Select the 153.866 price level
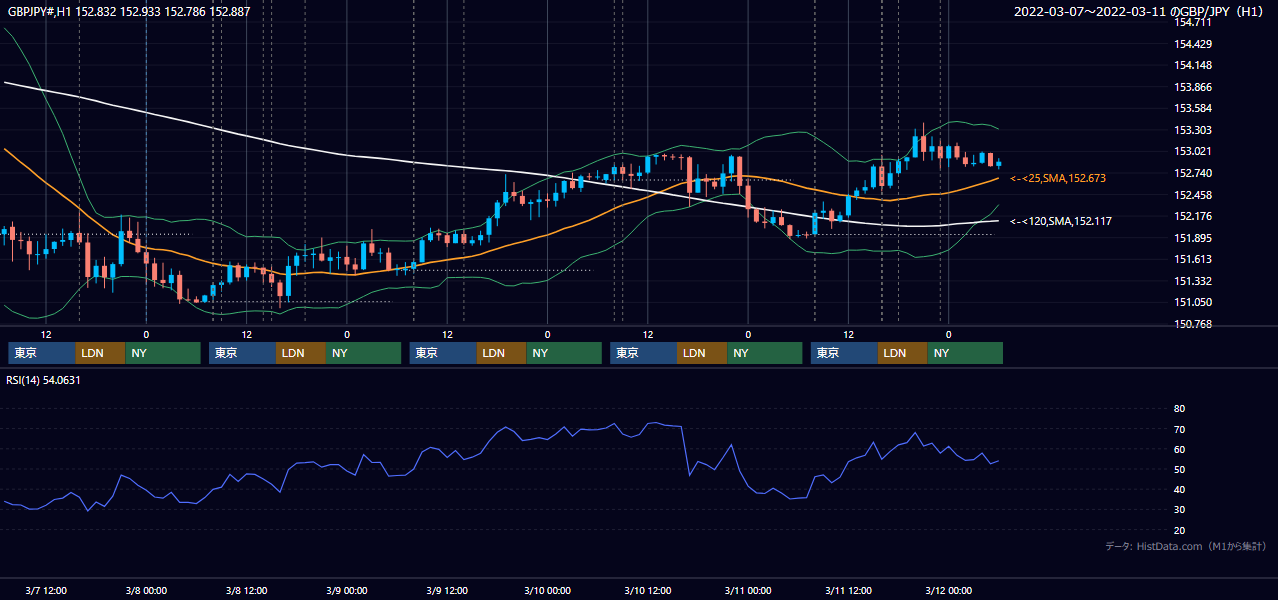Screen dimensions: 1278x600 (1192, 87)
